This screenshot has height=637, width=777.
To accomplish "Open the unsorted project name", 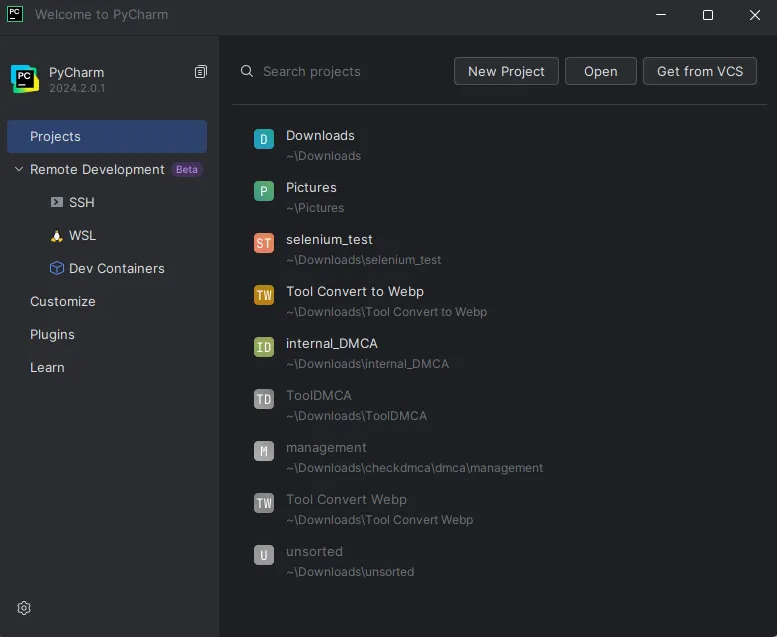I will pyautogui.click(x=314, y=552).
